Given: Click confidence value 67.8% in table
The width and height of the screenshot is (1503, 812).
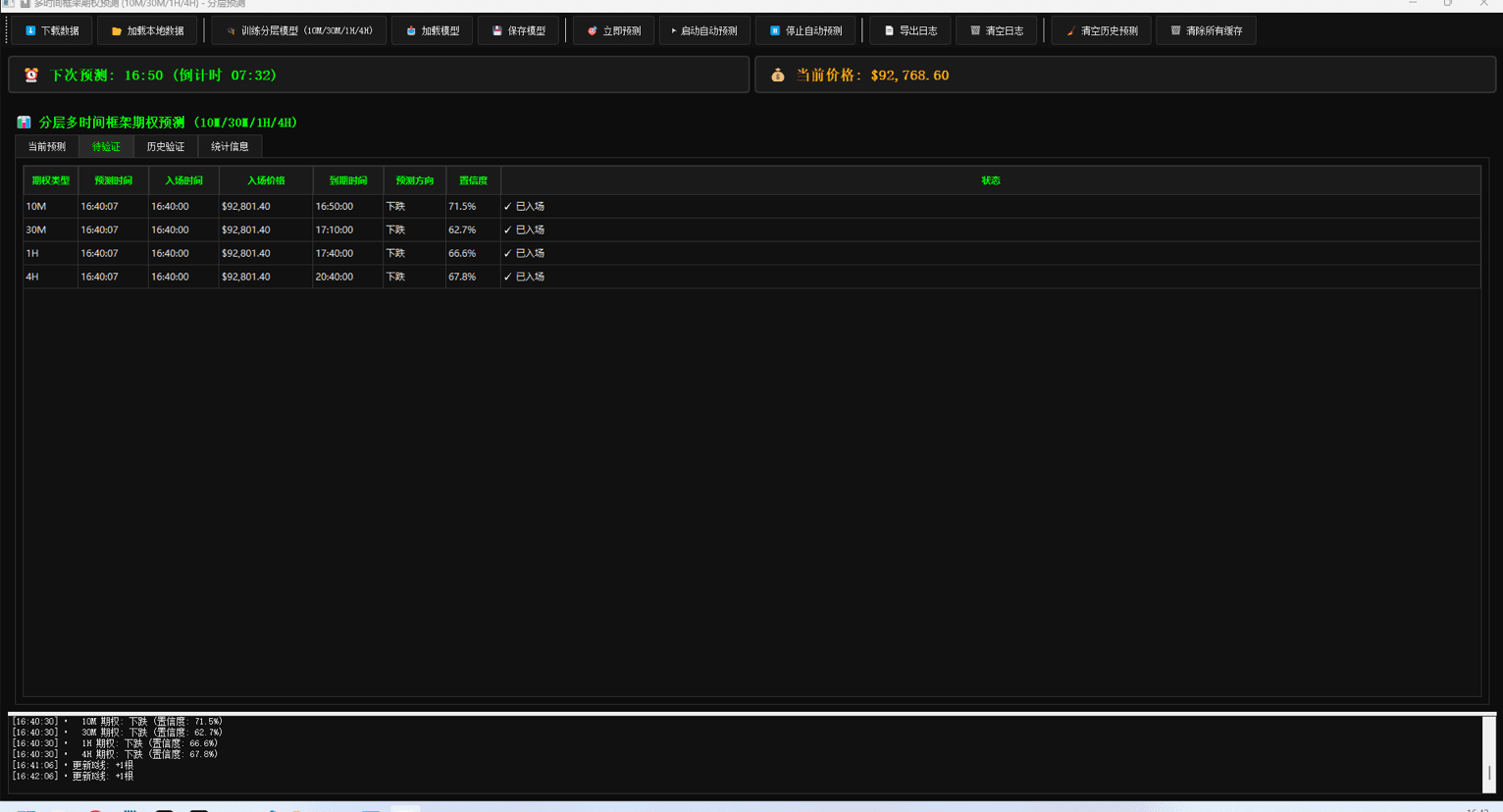Looking at the screenshot, I should pos(473,277).
